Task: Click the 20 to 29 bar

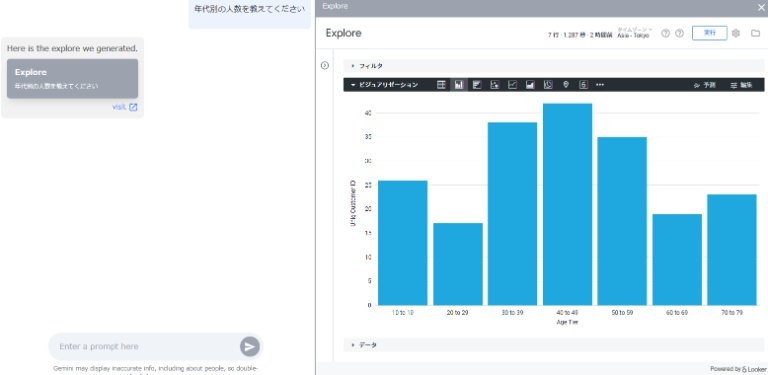Action: pos(458,264)
